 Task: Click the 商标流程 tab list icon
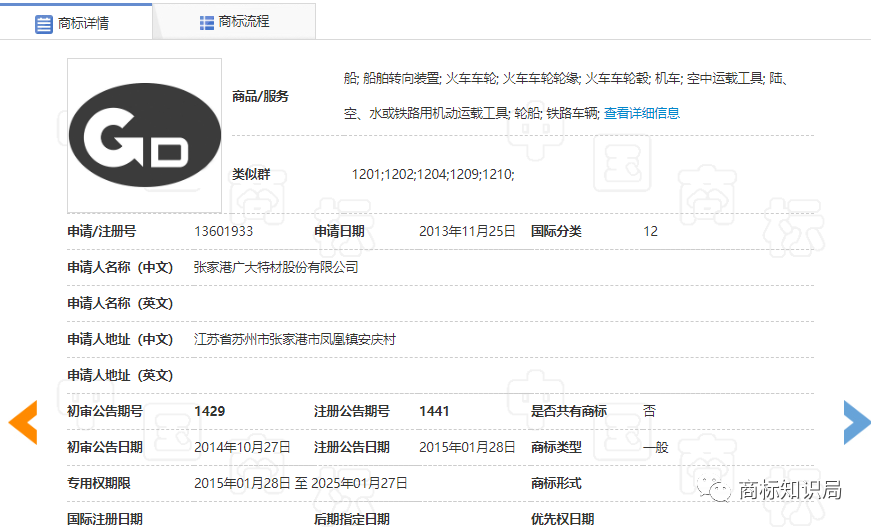[207, 22]
